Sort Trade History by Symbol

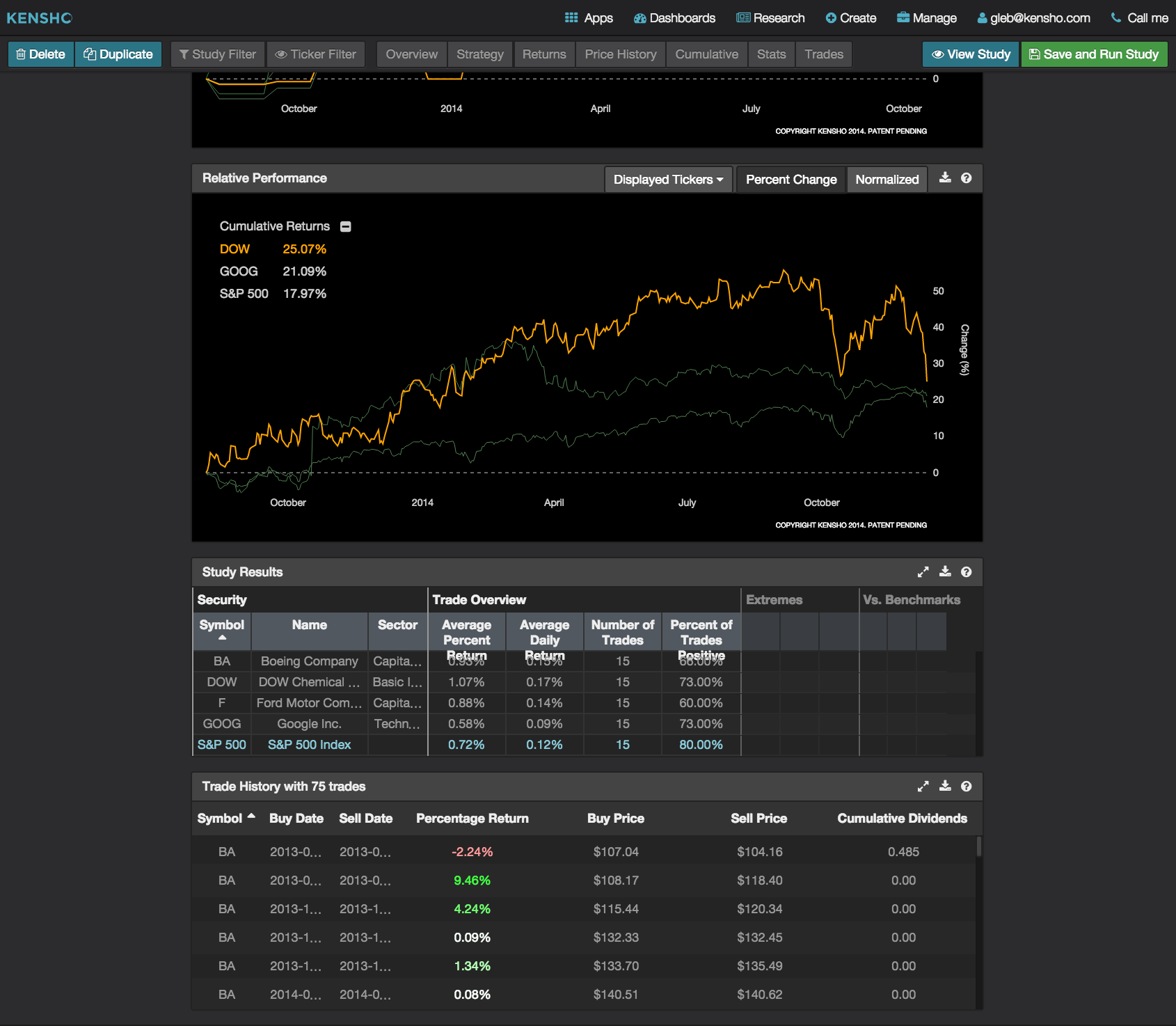pos(226,819)
